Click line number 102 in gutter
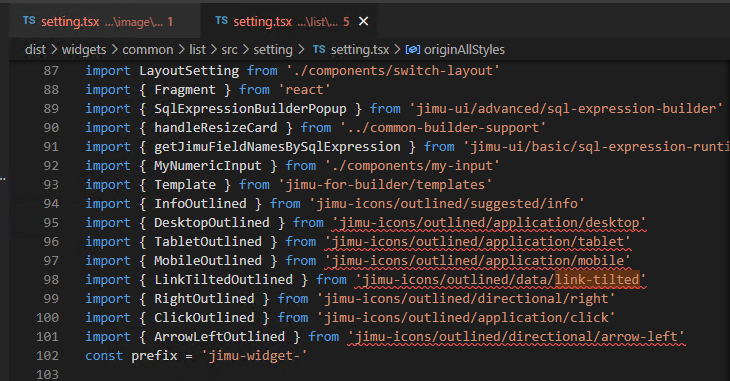This screenshot has height=381, width=730. tap(47, 356)
